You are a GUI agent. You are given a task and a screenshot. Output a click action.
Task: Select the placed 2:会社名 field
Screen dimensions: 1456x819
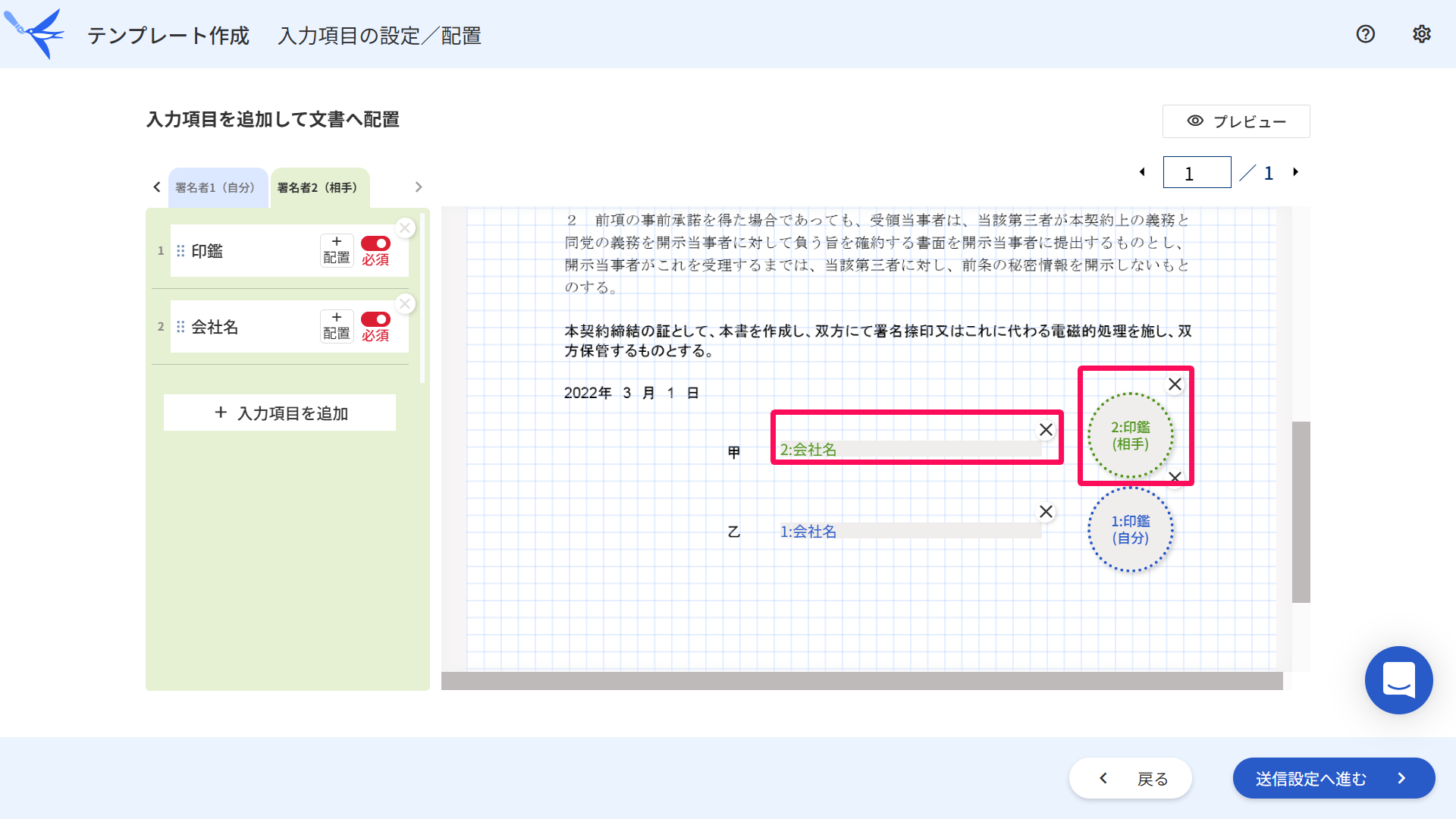910,450
